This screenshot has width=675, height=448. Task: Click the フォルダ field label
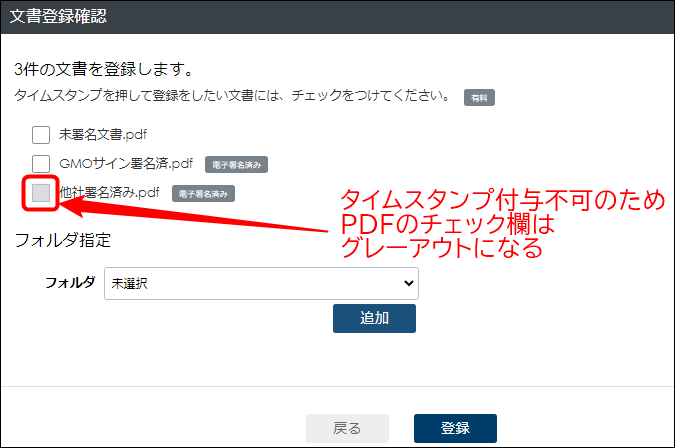pyautogui.click(x=69, y=283)
